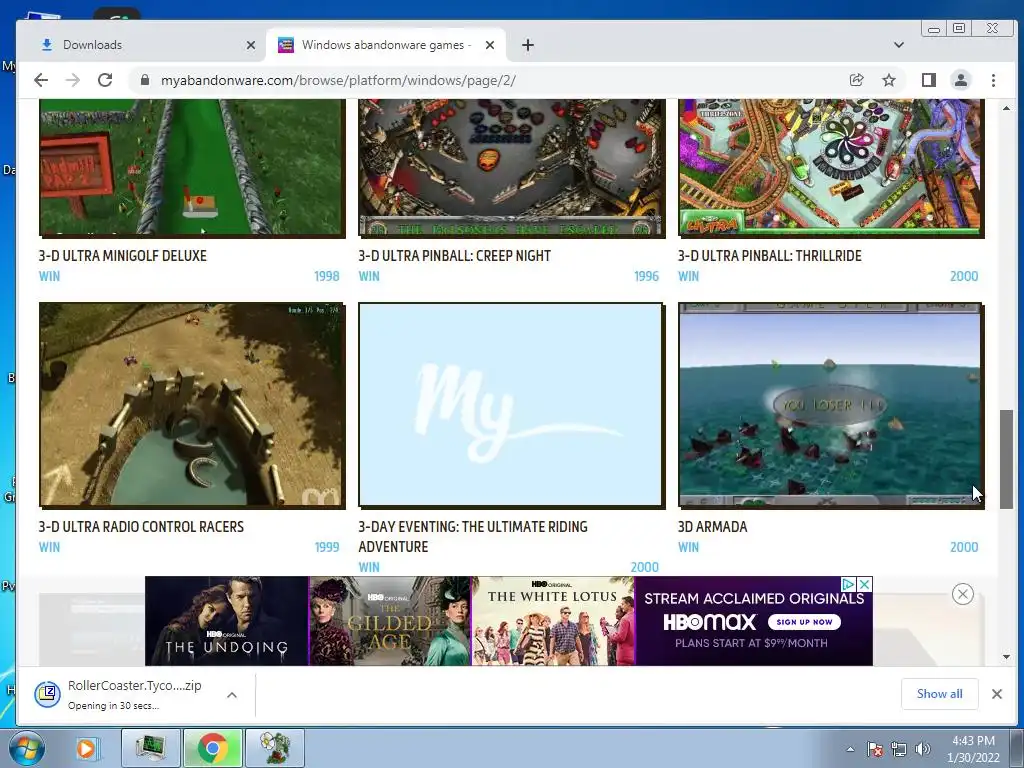Click 3-D Ultra Radio Control Racers title
1024x768 pixels.
pyautogui.click(x=141, y=527)
